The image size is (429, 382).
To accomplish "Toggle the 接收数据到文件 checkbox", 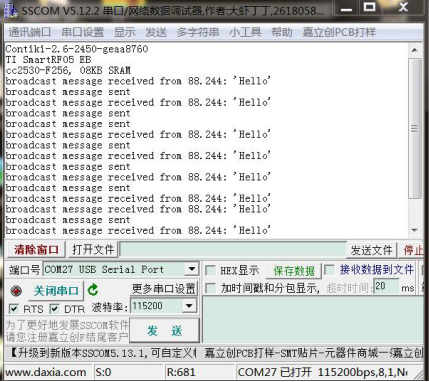I will pyautogui.click(x=329, y=270).
